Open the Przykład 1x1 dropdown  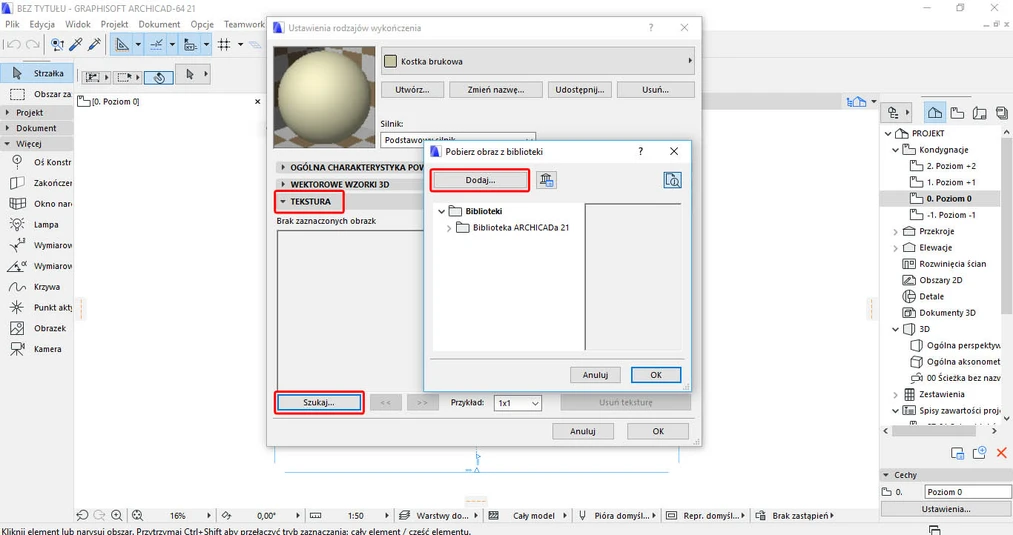(517, 403)
